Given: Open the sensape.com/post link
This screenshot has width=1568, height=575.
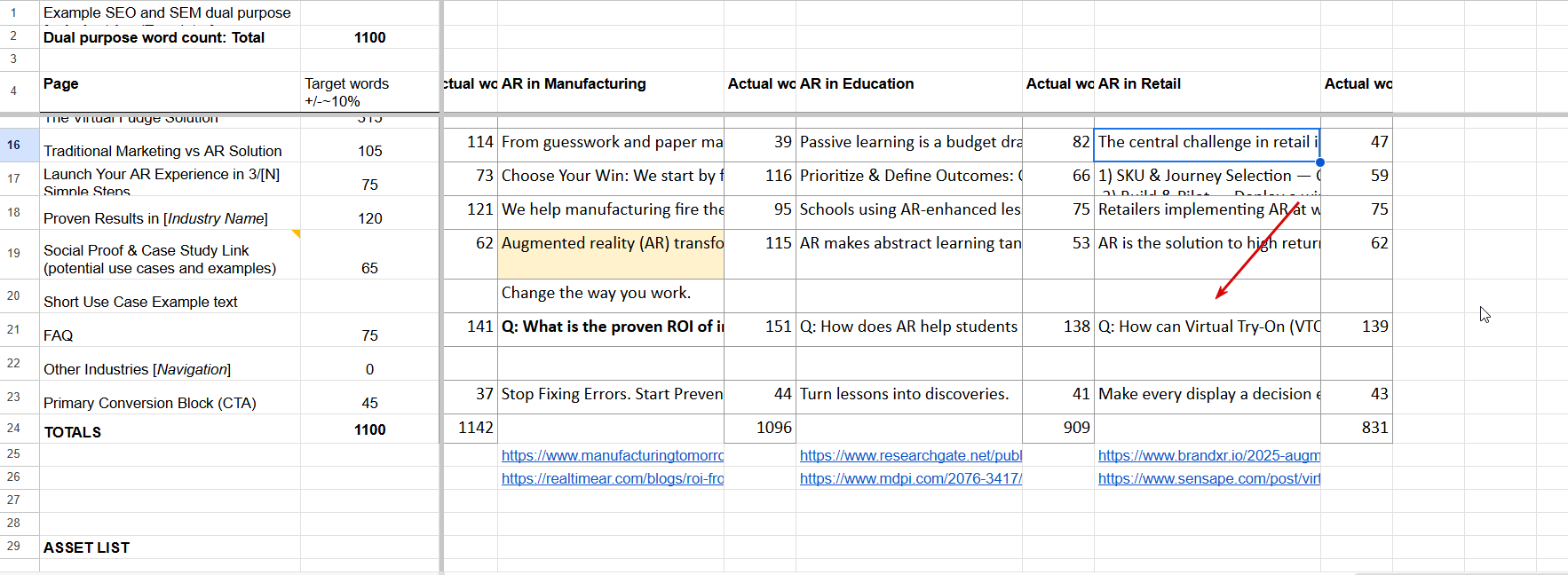Looking at the screenshot, I should tap(1209, 478).
